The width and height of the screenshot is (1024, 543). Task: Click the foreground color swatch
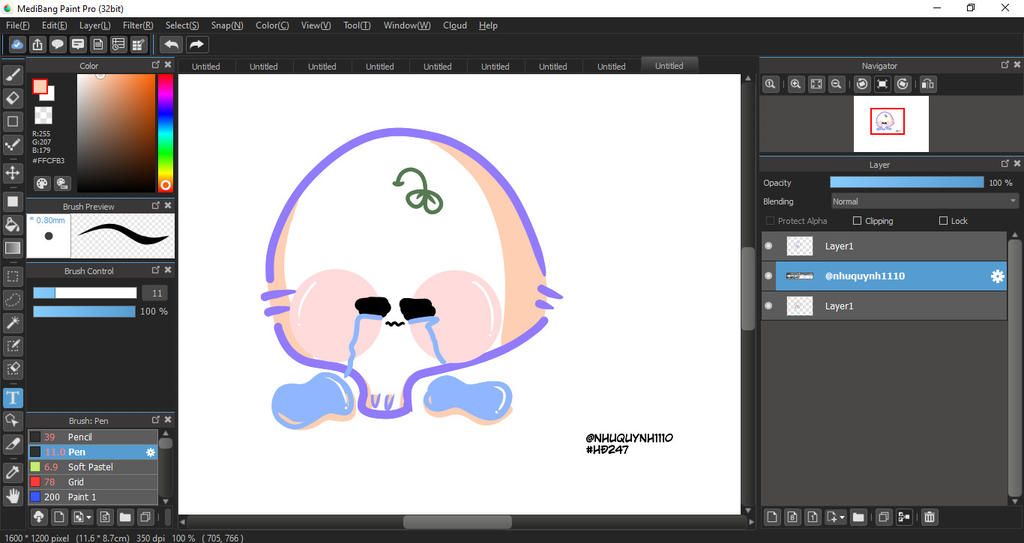(x=40, y=87)
